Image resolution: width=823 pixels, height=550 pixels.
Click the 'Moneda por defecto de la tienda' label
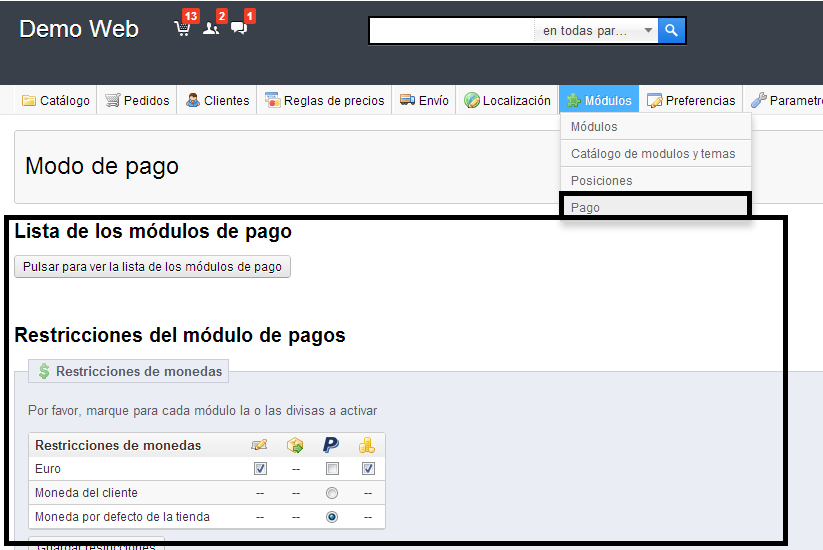coord(122,517)
